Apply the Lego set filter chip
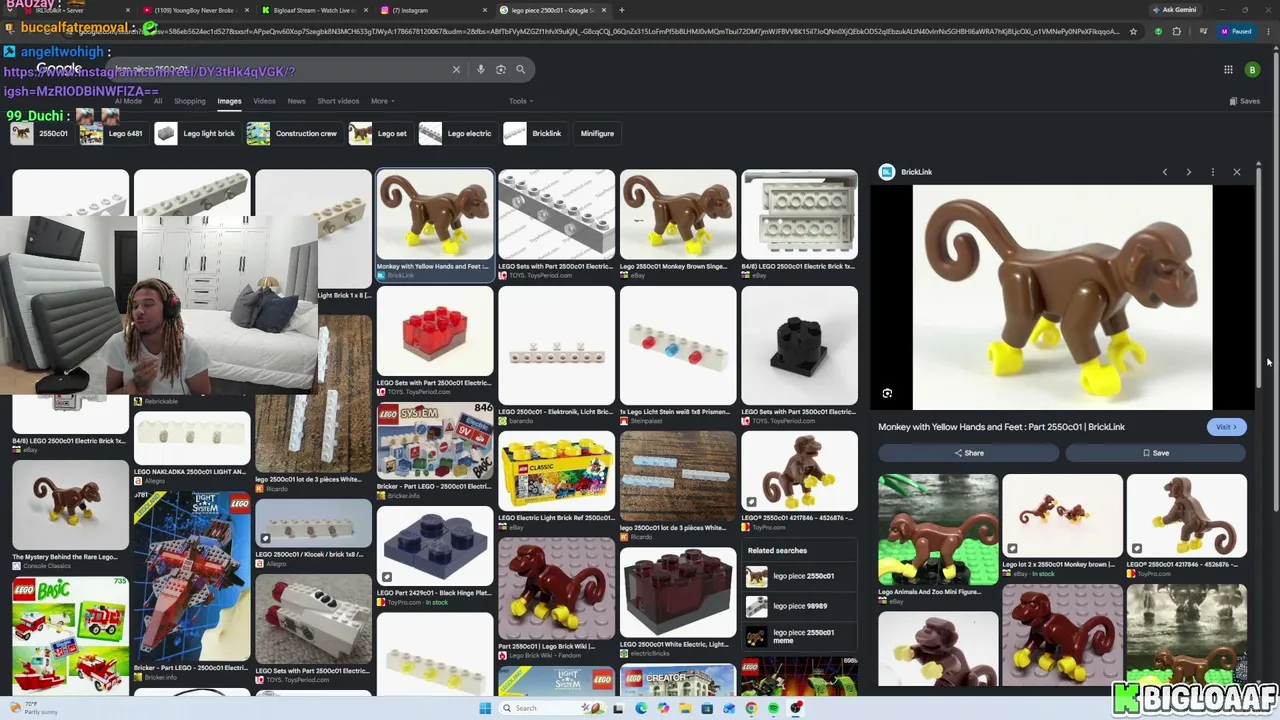The width and height of the screenshot is (1280, 720). coord(379,133)
